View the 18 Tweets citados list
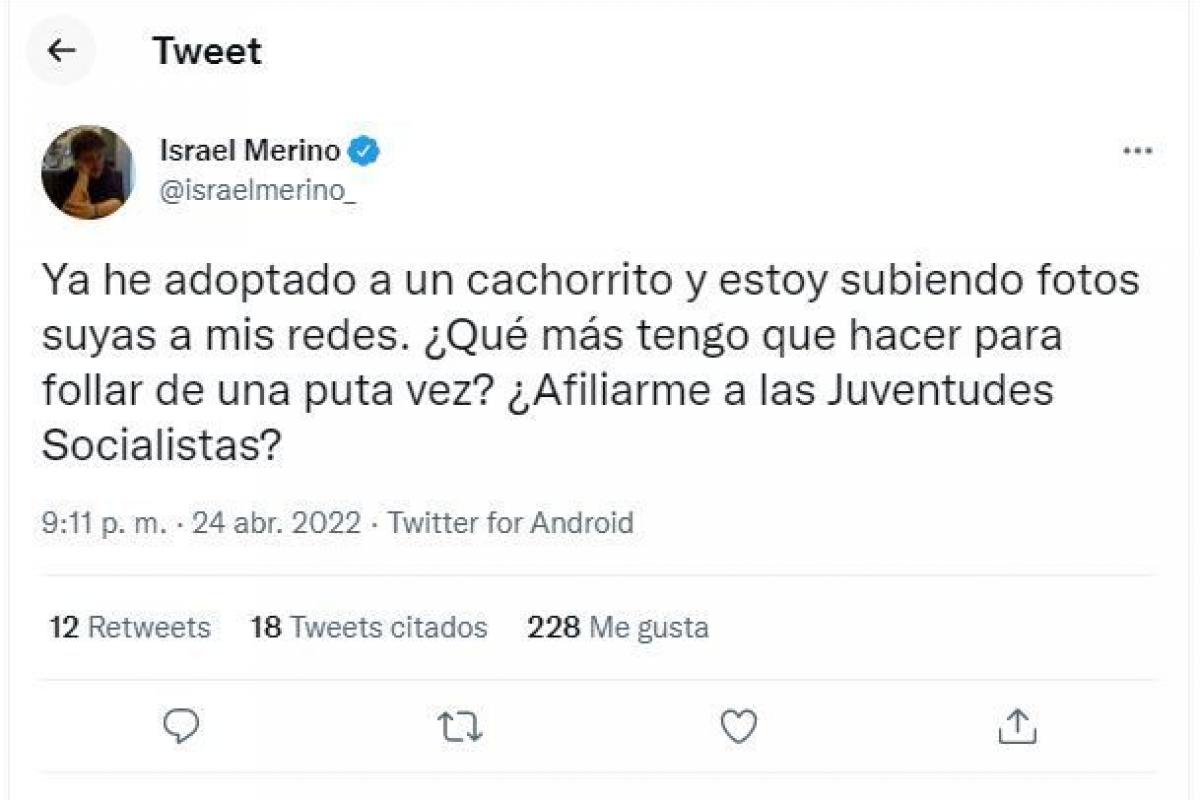1200x800 pixels. tap(369, 627)
